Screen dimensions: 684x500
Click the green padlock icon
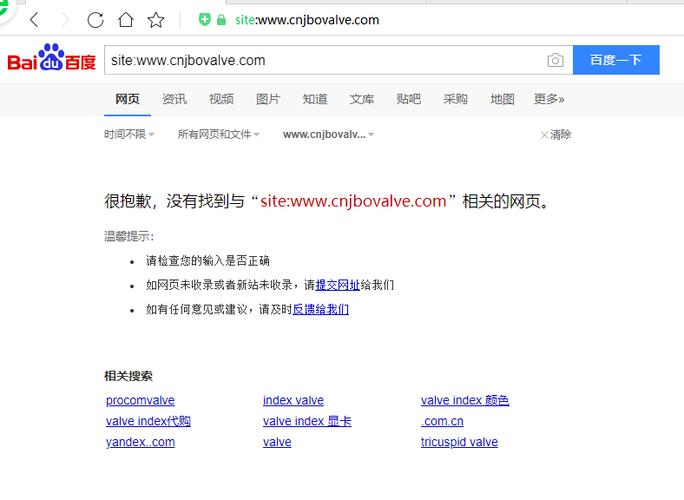221,20
